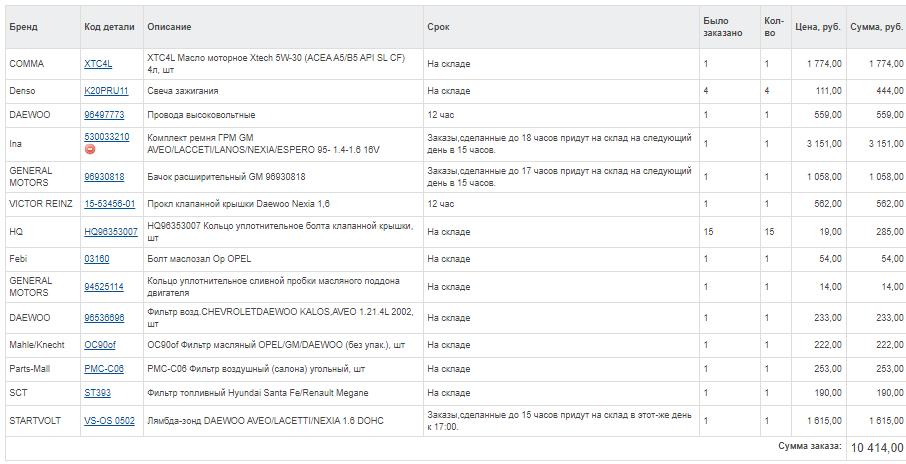Click description Свеча зажигания
This screenshot has width=906, height=464.
[183, 91]
